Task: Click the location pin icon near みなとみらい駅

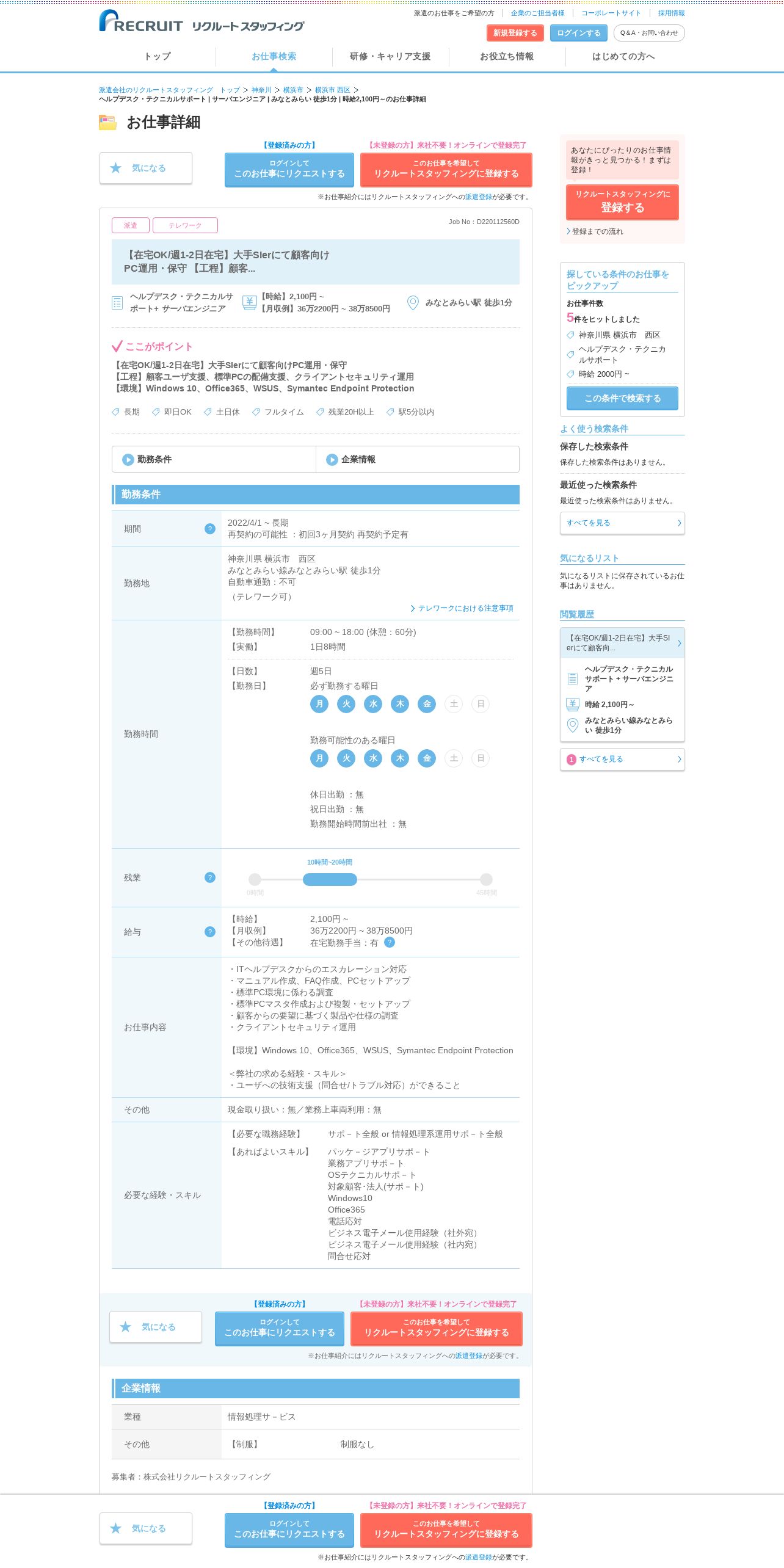Action: click(413, 303)
